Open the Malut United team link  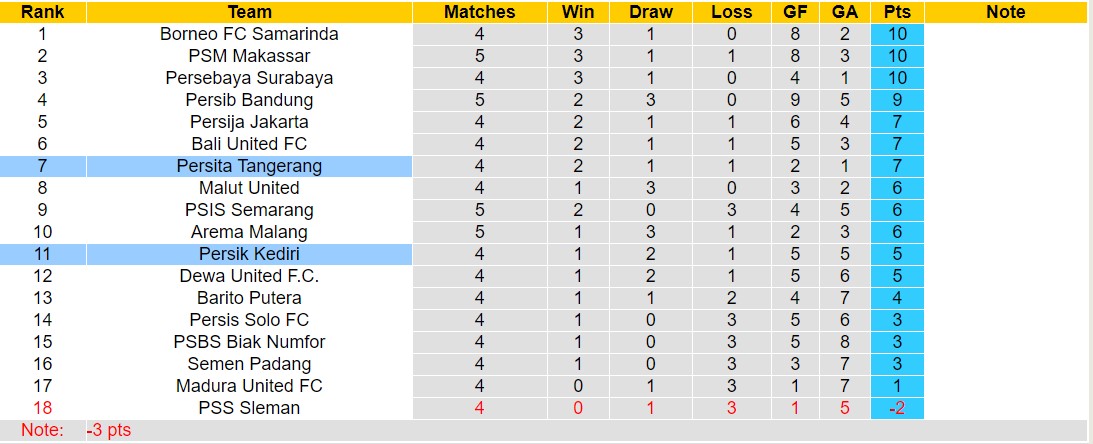tap(249, 188)
